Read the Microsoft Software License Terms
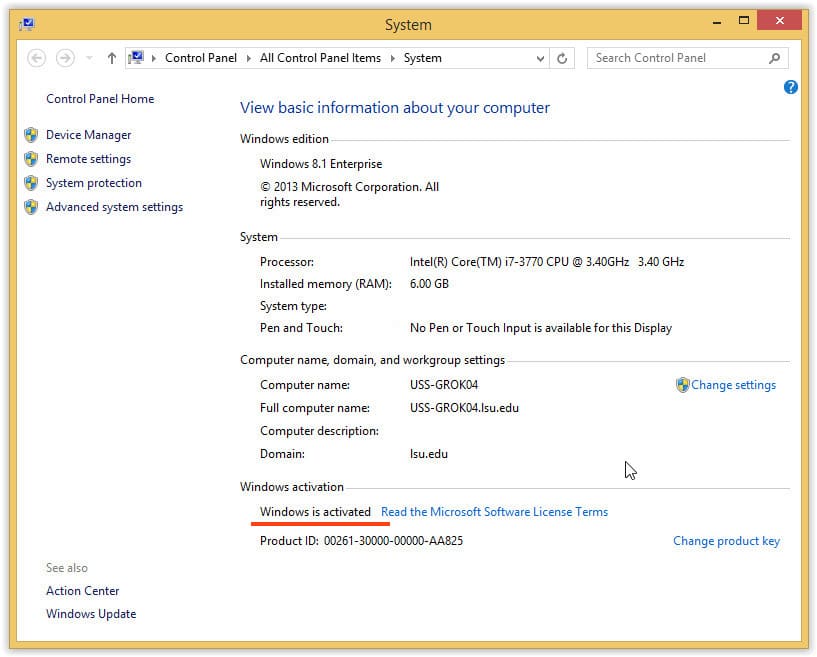Image resolution: width=817 pixels, height=657 pixels. [494, 512]
